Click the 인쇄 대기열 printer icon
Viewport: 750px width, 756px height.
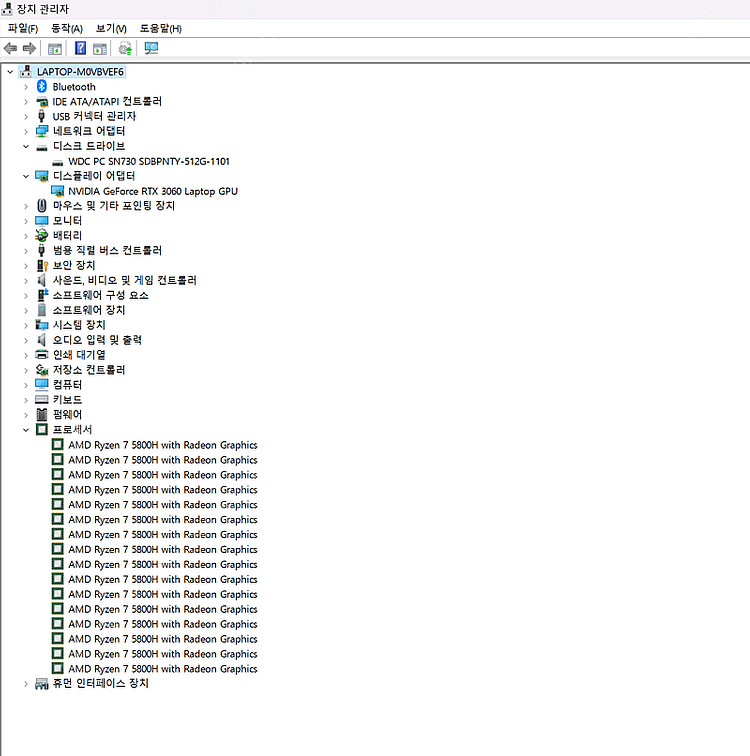coord(42,355)
